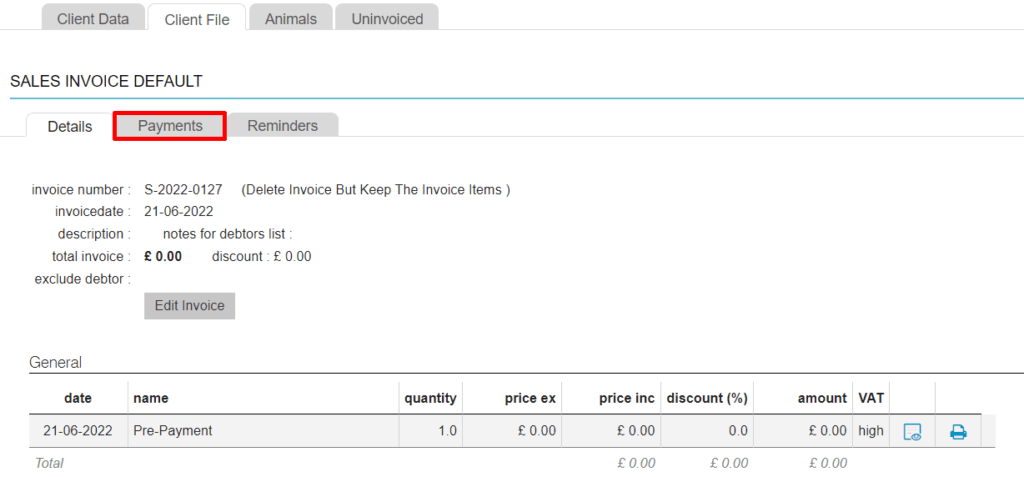Go to the Animals tab
Viewport: 1024px width, 477px height.
pyautogui.click(x=291, y=19)
